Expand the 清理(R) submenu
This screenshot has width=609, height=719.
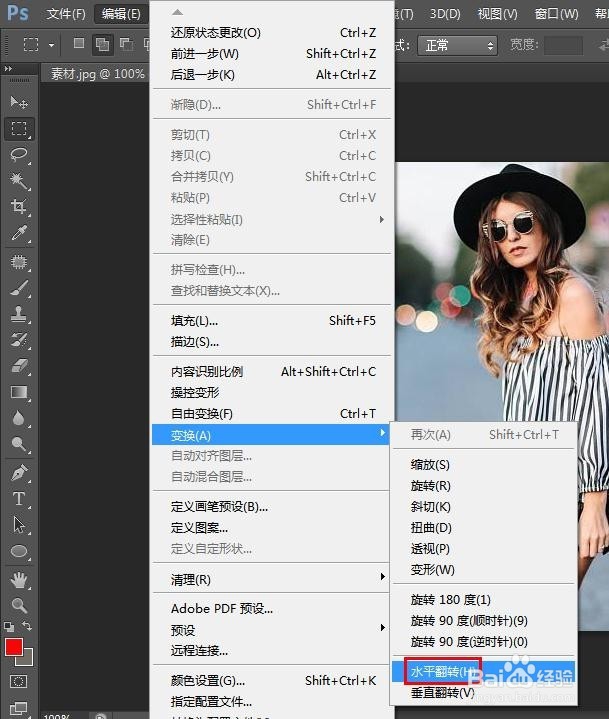271,580
